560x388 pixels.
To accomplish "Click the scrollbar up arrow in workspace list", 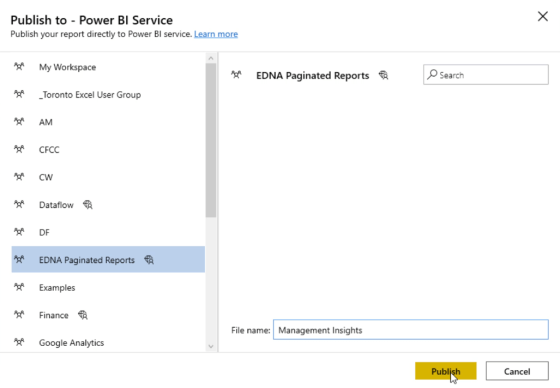I will coord(211,58).
